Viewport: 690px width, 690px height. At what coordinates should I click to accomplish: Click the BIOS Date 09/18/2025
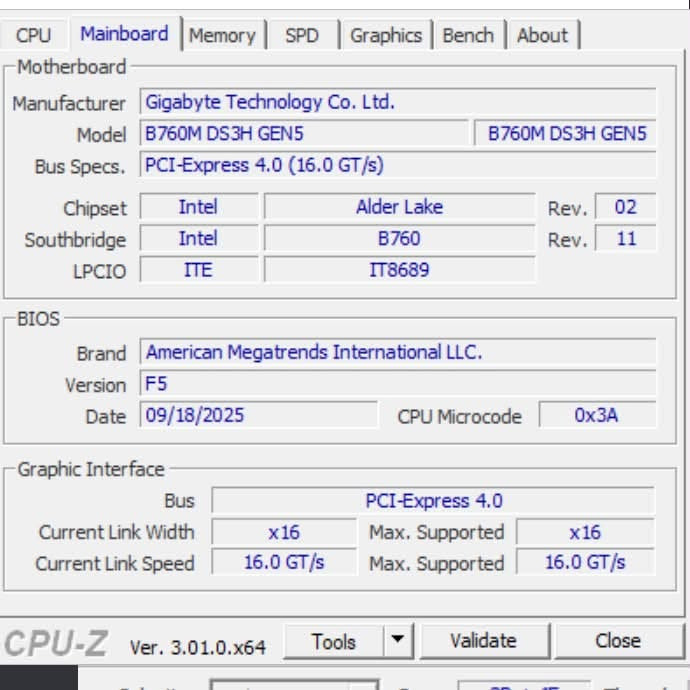(259, 415)
